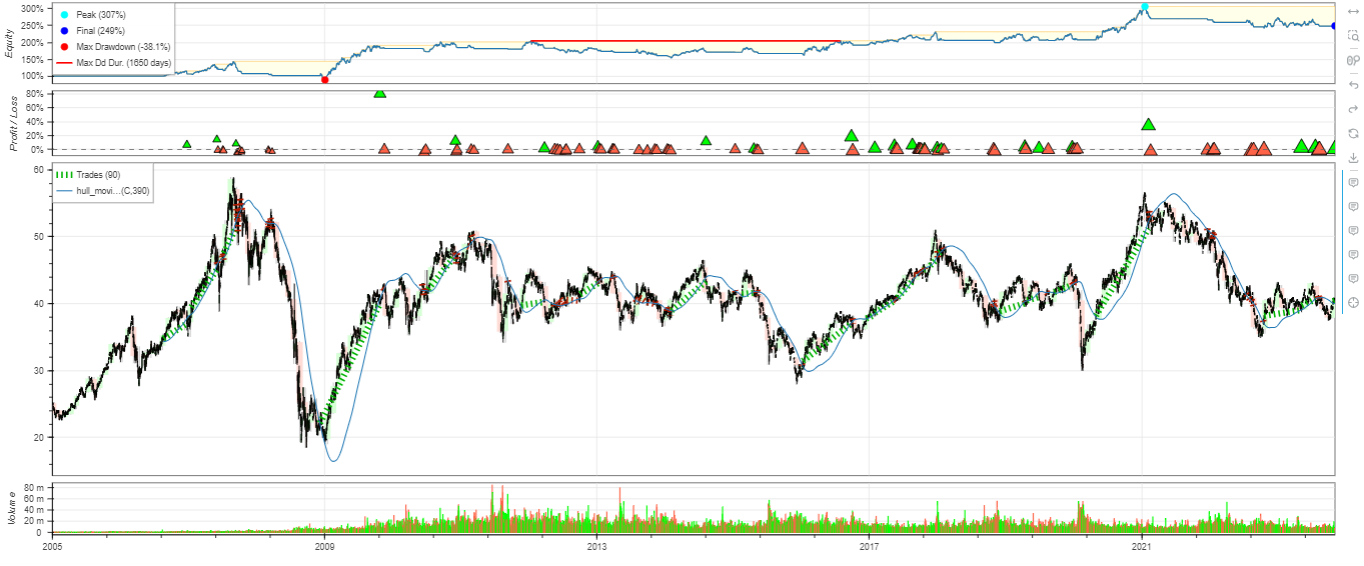Click the undo icon in chart toolbar
The width and height of the screenshot is (1364, 566).
(x=1354, y=85)
